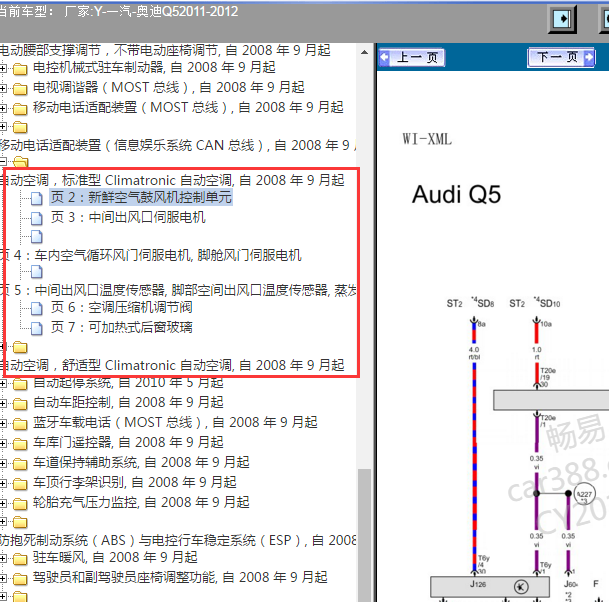Expand 移动电话适配装置 (MOST 总线) folder
The width and height of the screenshot is (609, 602).
(x=3, y=108)
